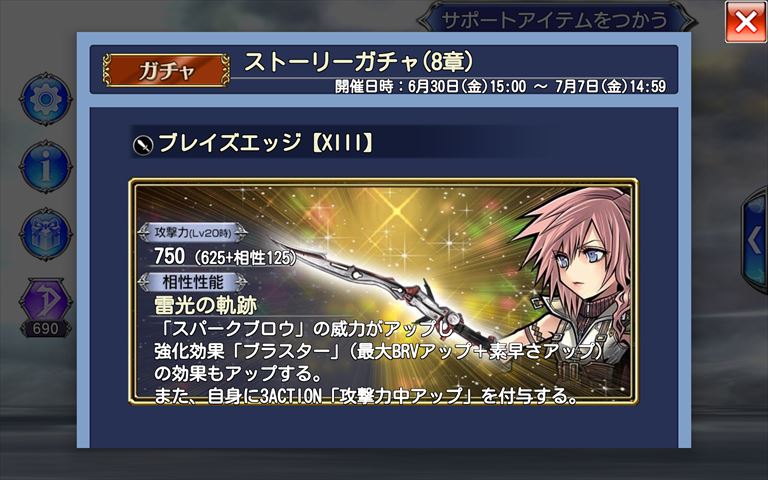The image size is (768, 480).
Task: Click the sword icon beside ブレイズエッジ
Action: point(143,145)
